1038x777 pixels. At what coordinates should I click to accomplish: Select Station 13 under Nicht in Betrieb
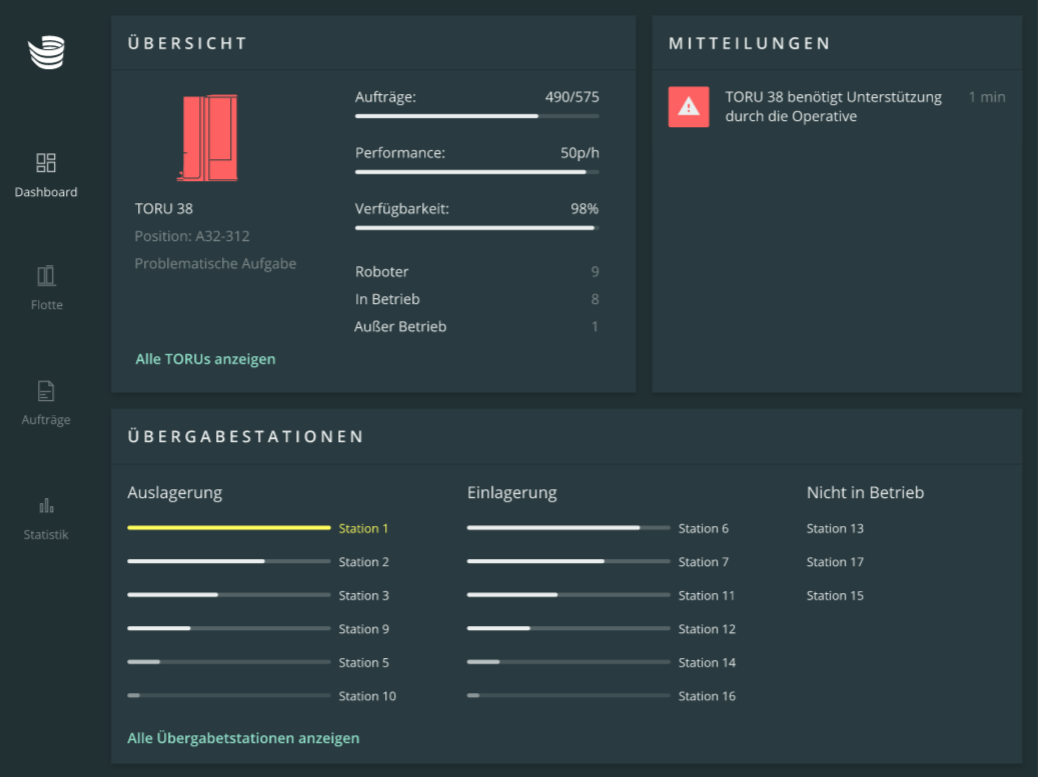click(x=835, y=529)
